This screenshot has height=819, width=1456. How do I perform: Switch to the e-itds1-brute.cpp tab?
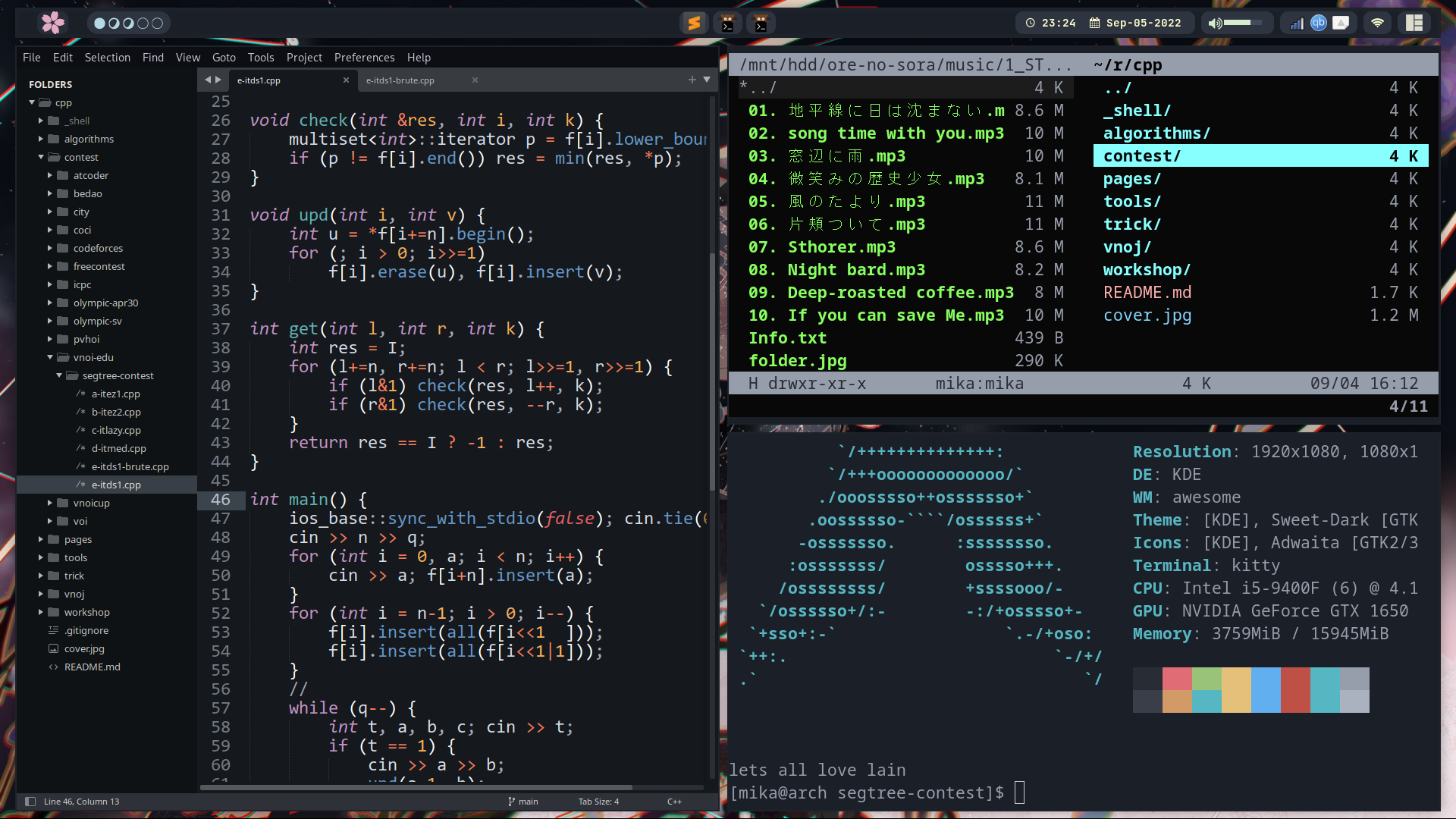pos(400,80)
